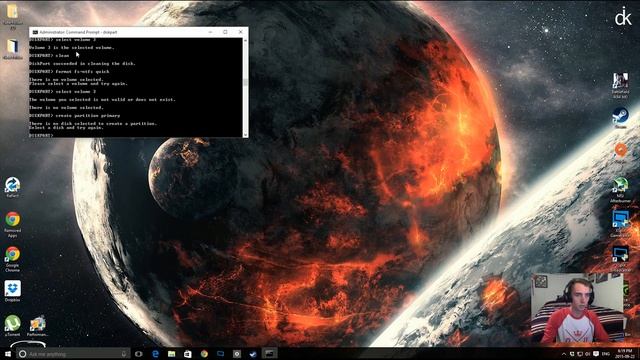Image resolution: width=640 pixels, height=360 pixels.
Task: Open Task View from the taskbar
Action: coord(139,354)
